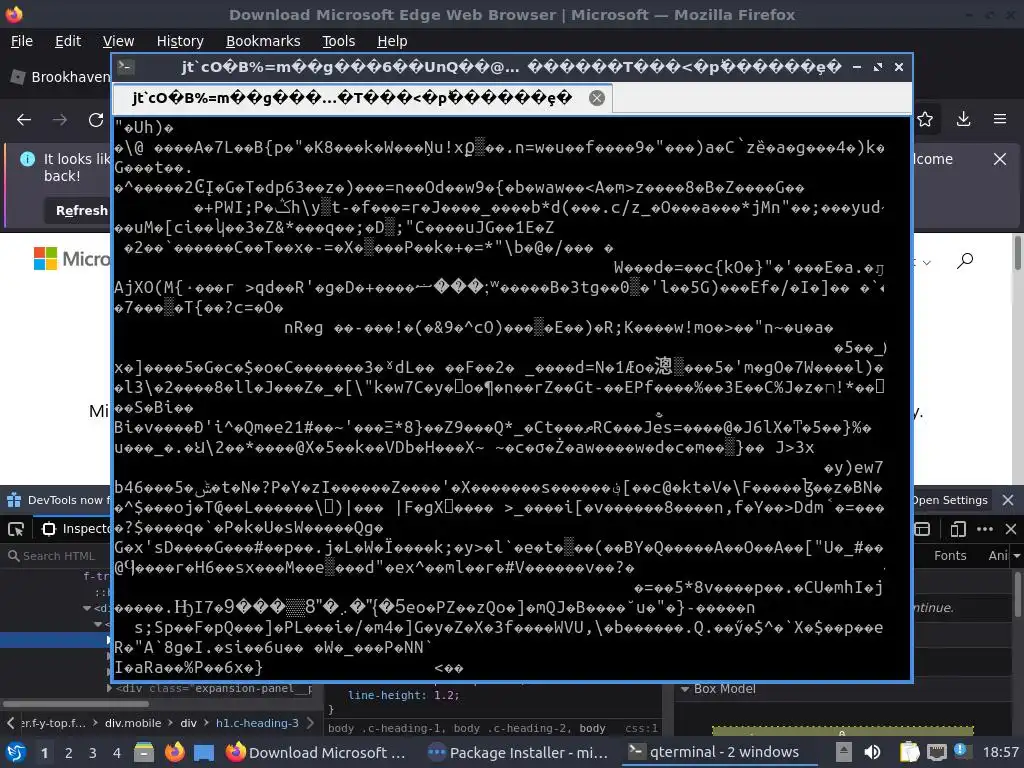Open the file manager from the panel
Image resolution: width=1024 pixels, height=768 pixels.
[144, 752]
